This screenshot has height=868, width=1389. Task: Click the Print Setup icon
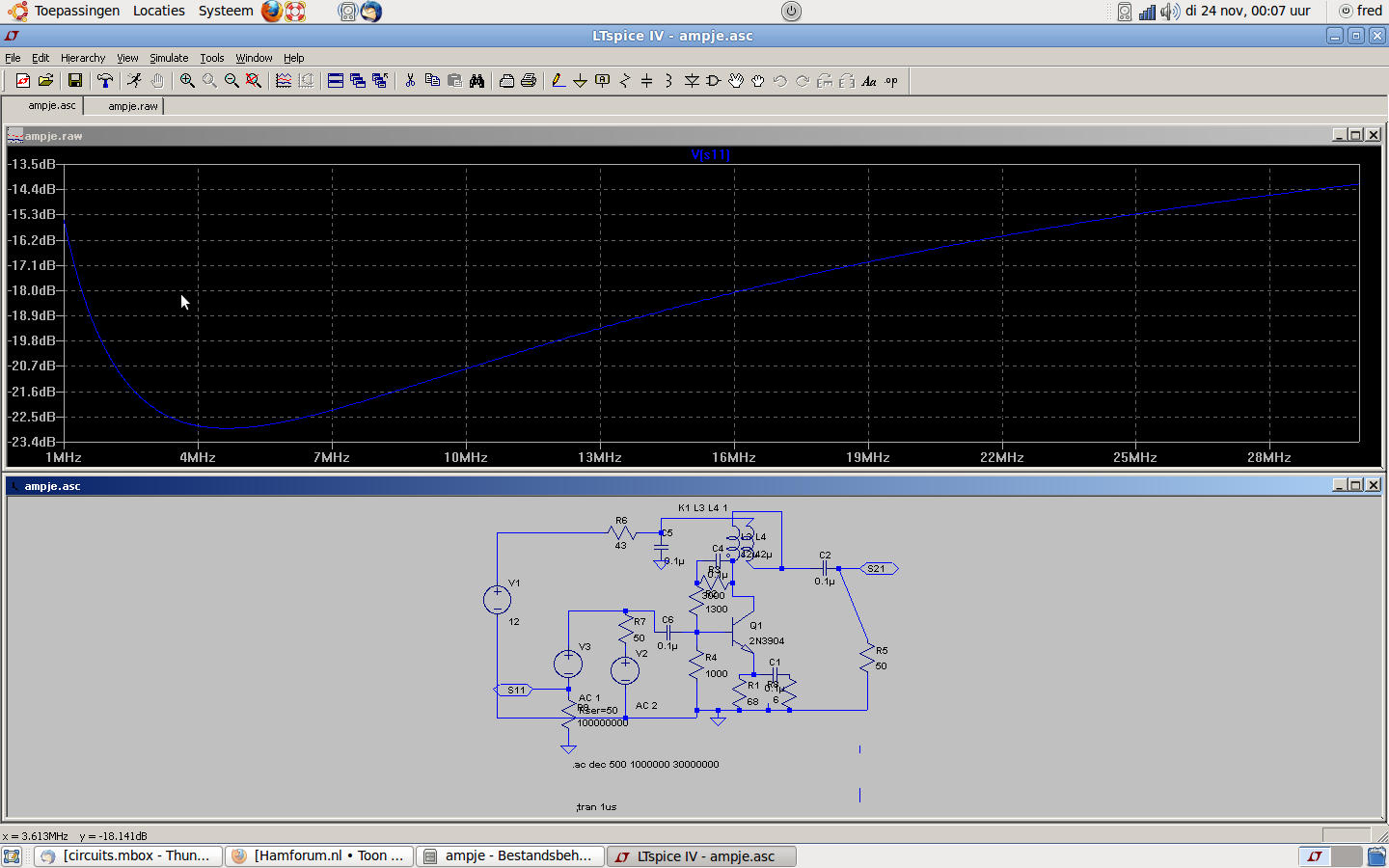tap(506, 81)
